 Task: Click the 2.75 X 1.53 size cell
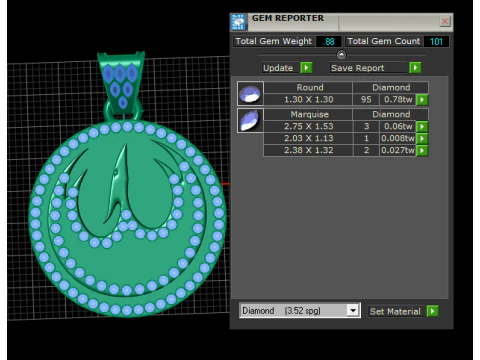tap(309, 126)
